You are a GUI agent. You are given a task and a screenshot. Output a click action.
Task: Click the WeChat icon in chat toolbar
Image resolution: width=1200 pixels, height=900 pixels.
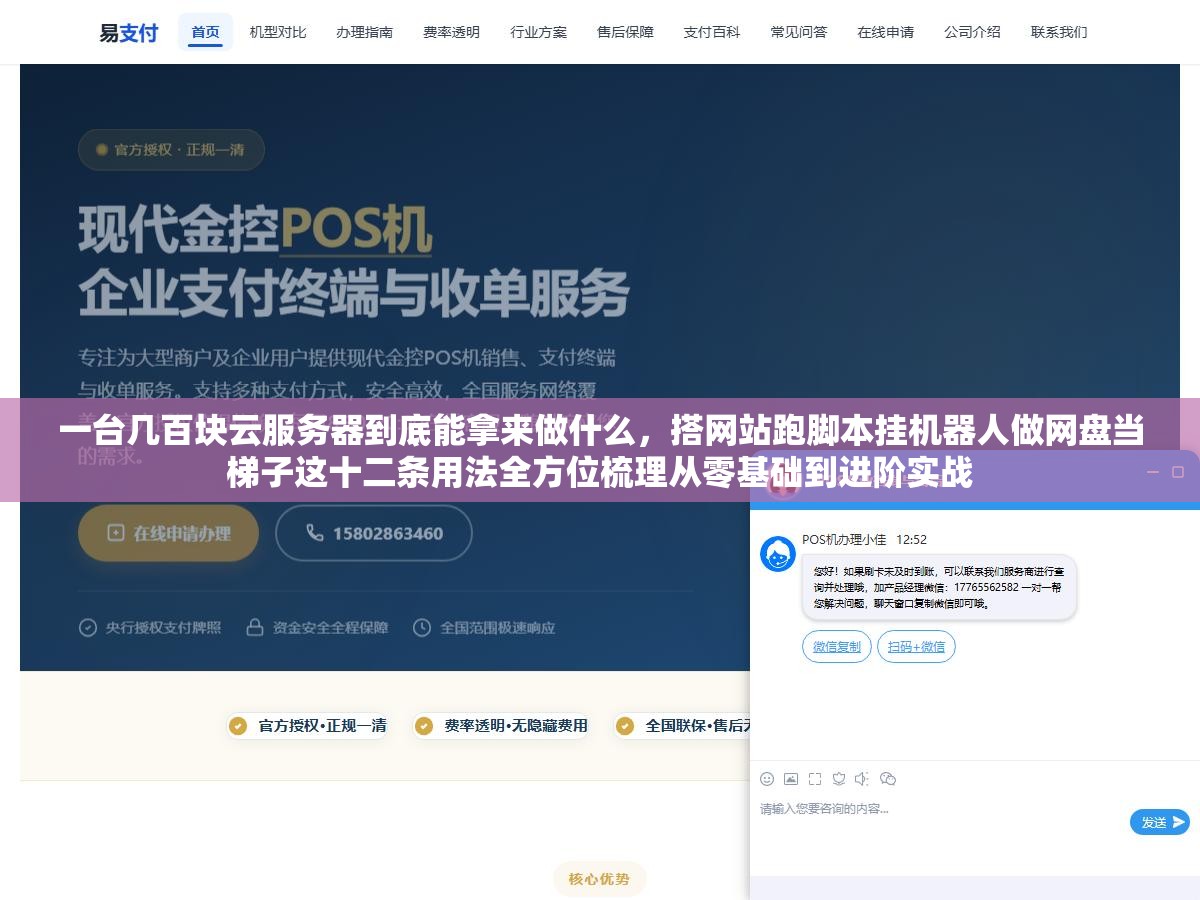(x=888, y=778)
